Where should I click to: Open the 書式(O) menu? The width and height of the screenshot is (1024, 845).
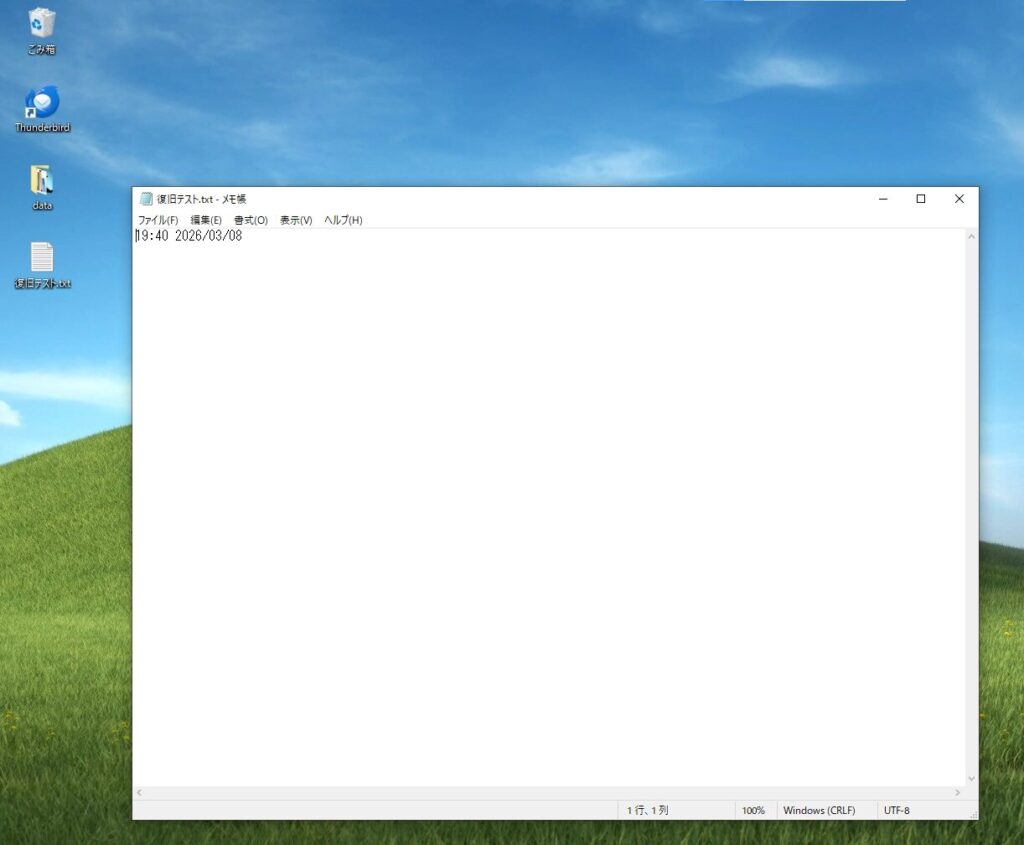[250, 220]
